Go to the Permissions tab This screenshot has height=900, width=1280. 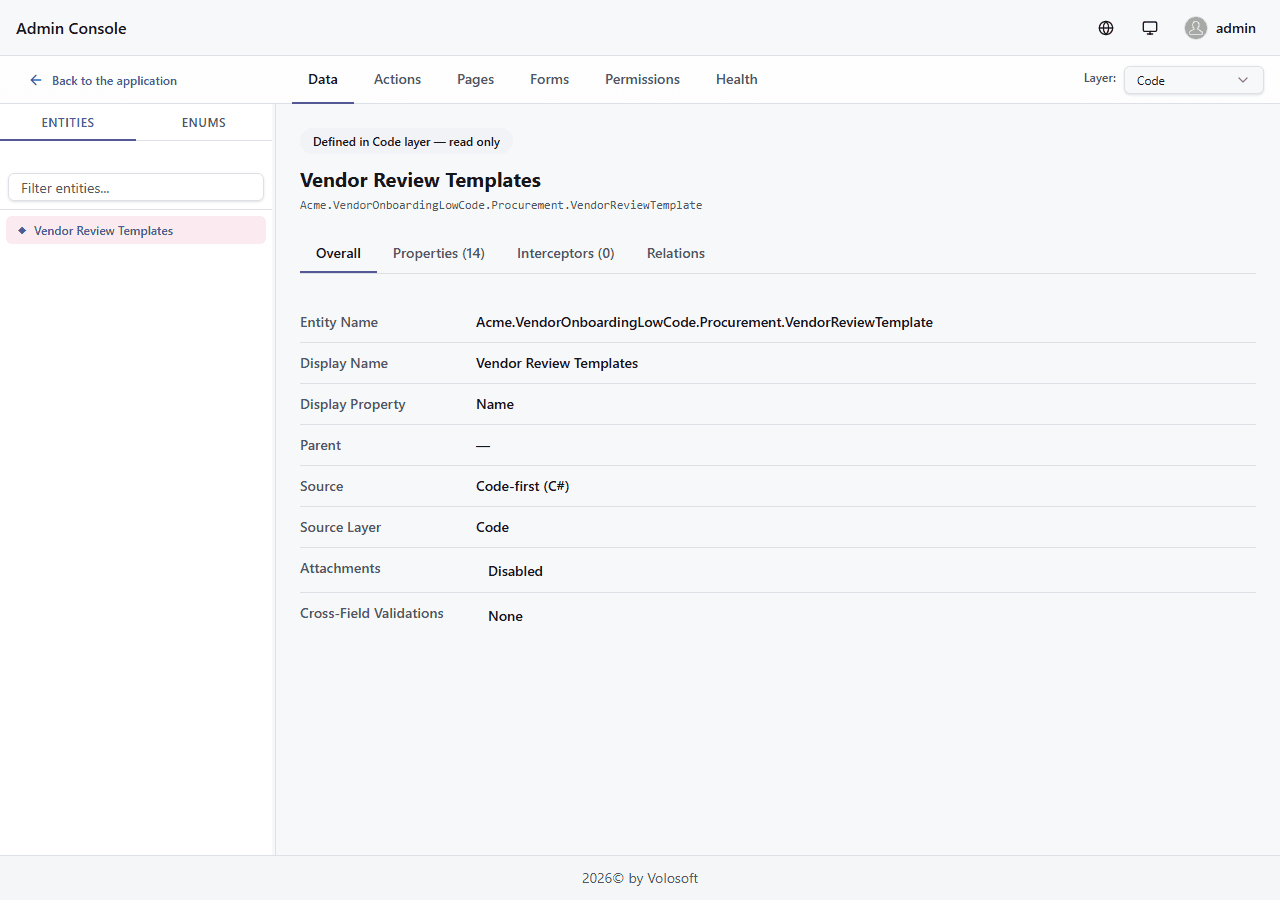[x=642, y=79]
